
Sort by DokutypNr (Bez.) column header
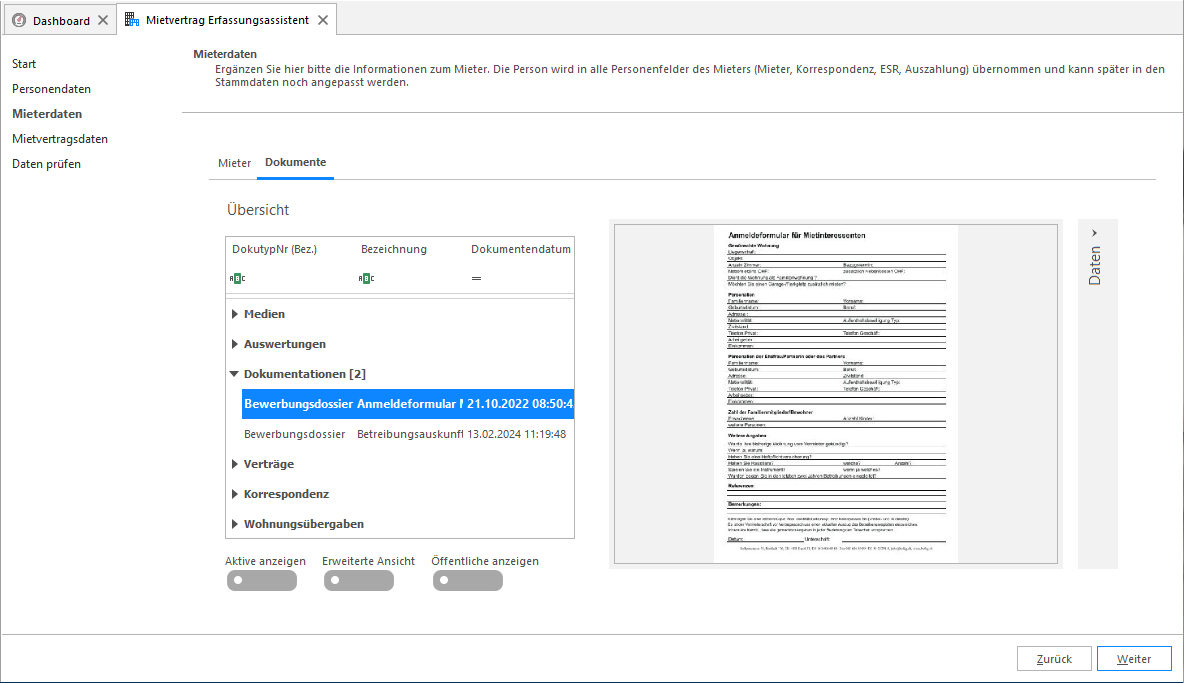(274, 249)
